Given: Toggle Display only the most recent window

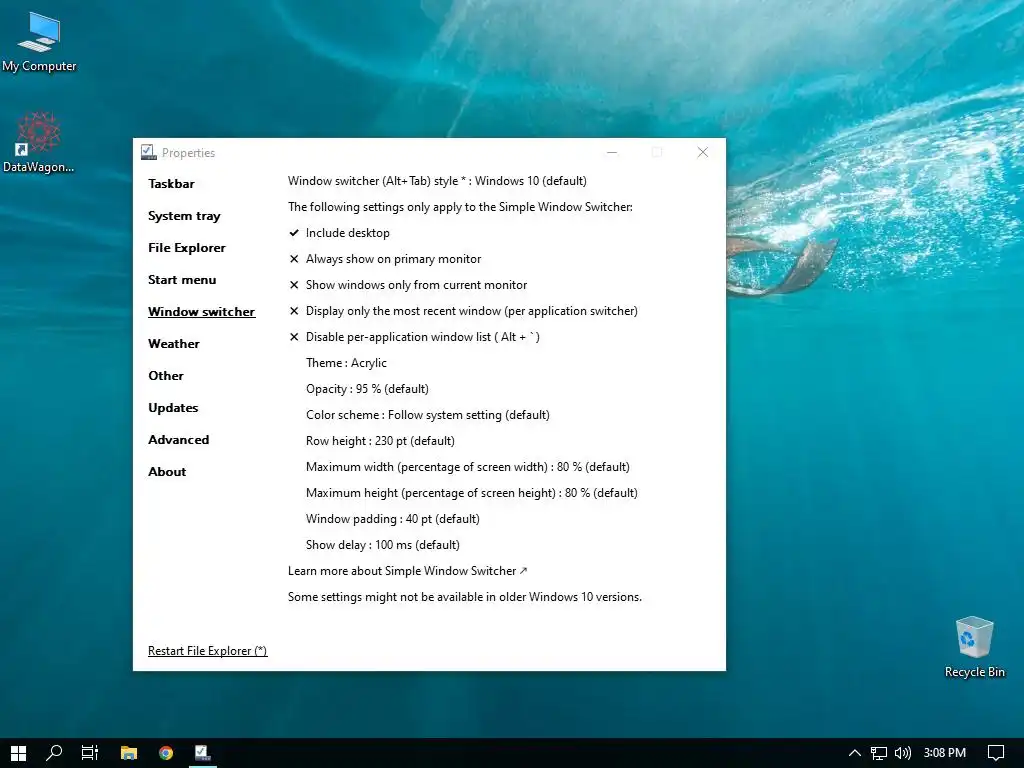Looking at the screenshot, I should pos(464,312).
